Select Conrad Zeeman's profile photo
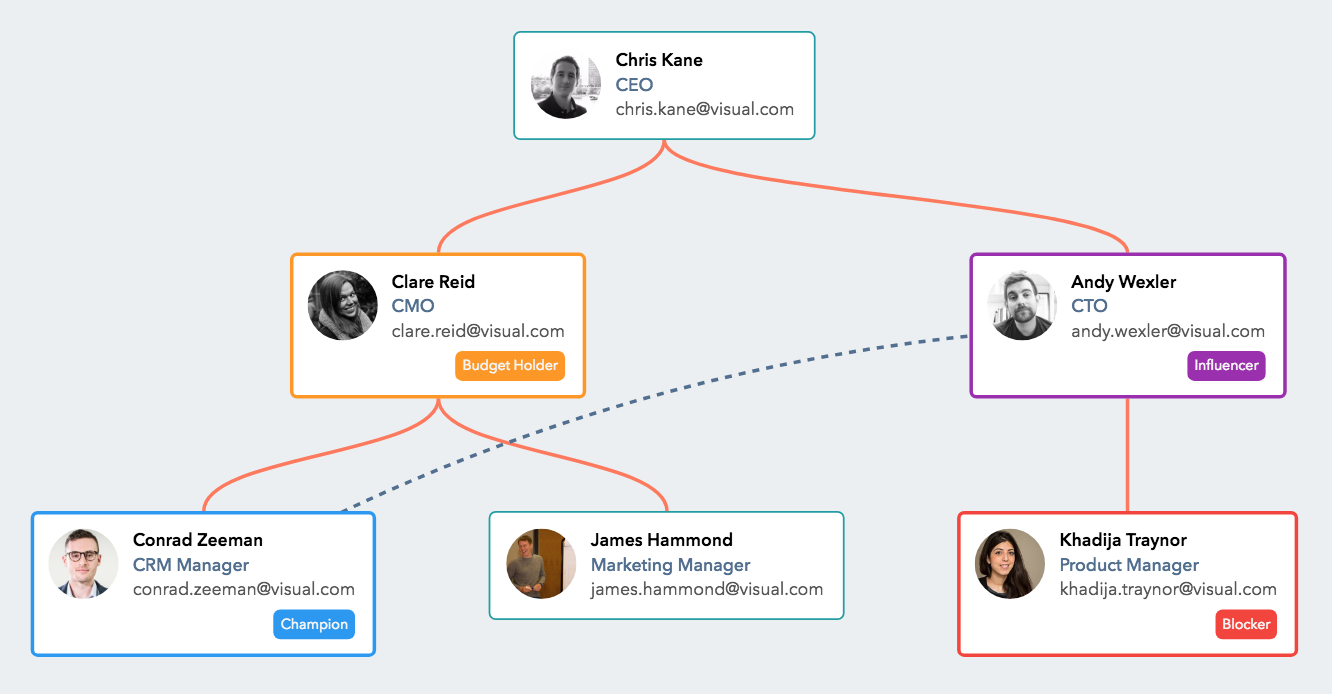Image resolution: width=1332 pixels, height=694 pixels. [84, 564]
